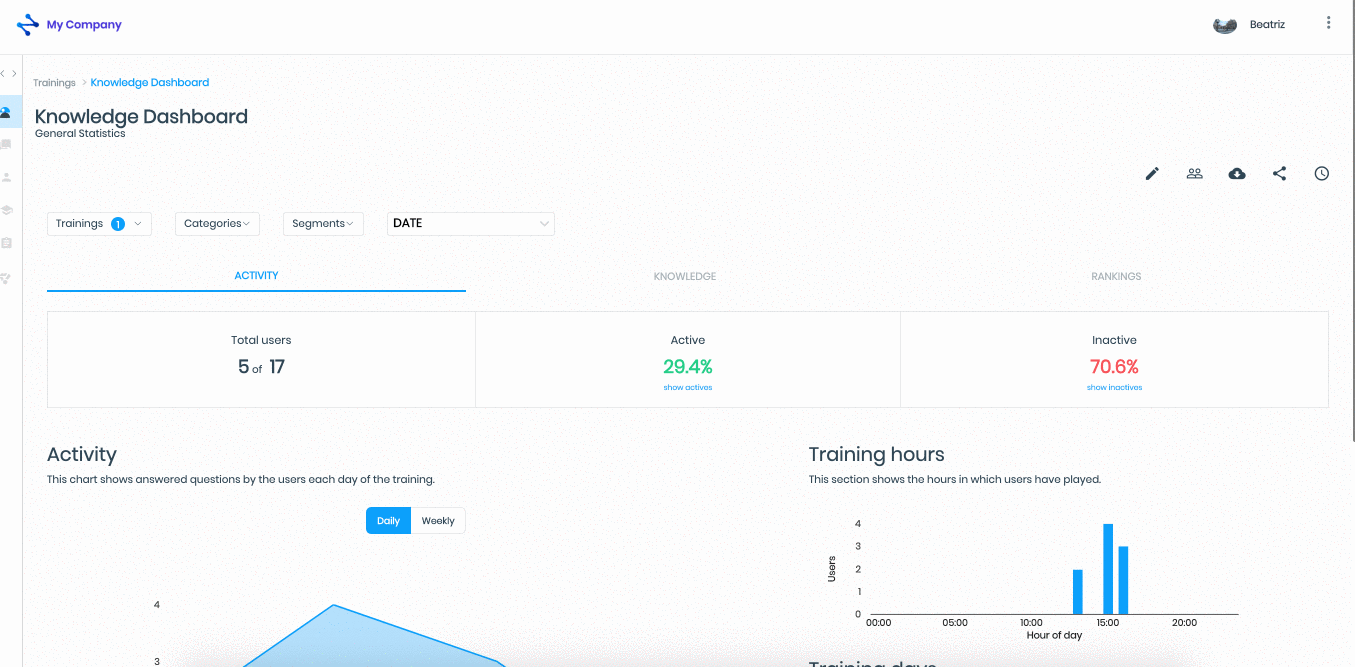Open Beatriz's profile avatar
Screen dimensions: 1355x667
coord(1225,25)
